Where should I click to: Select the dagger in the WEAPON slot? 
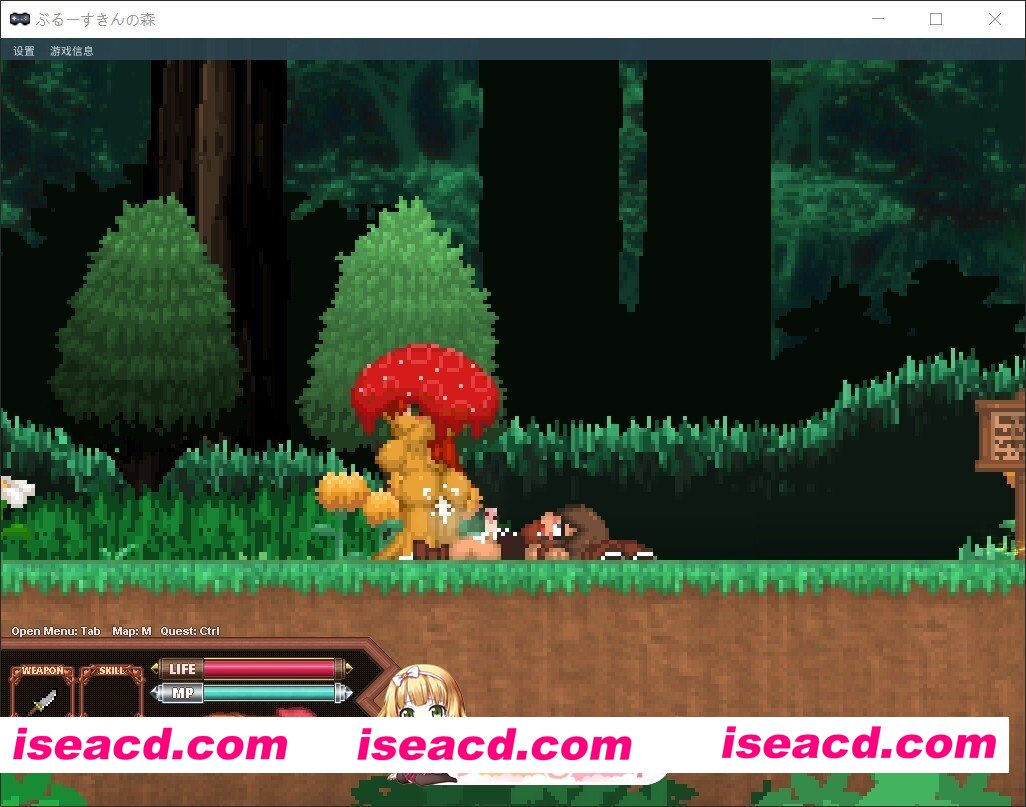[x=43, y=699]
